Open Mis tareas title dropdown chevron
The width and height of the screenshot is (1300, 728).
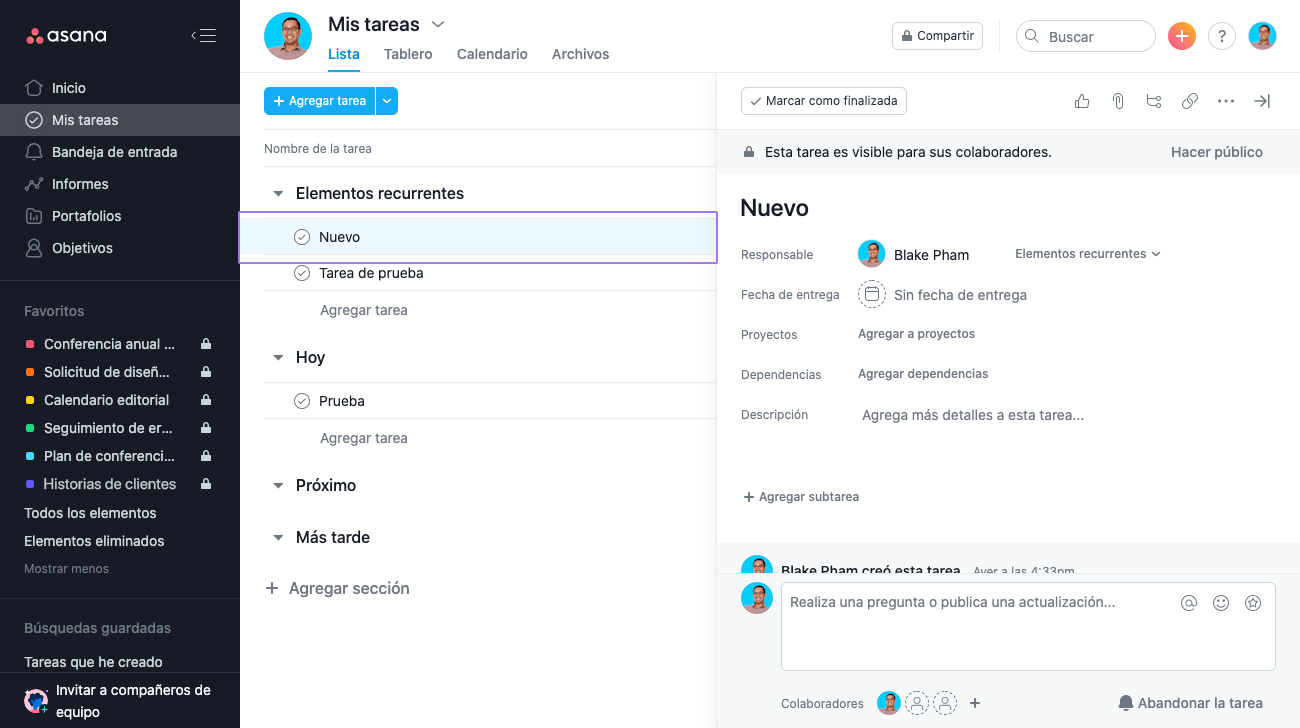(437, 24)
